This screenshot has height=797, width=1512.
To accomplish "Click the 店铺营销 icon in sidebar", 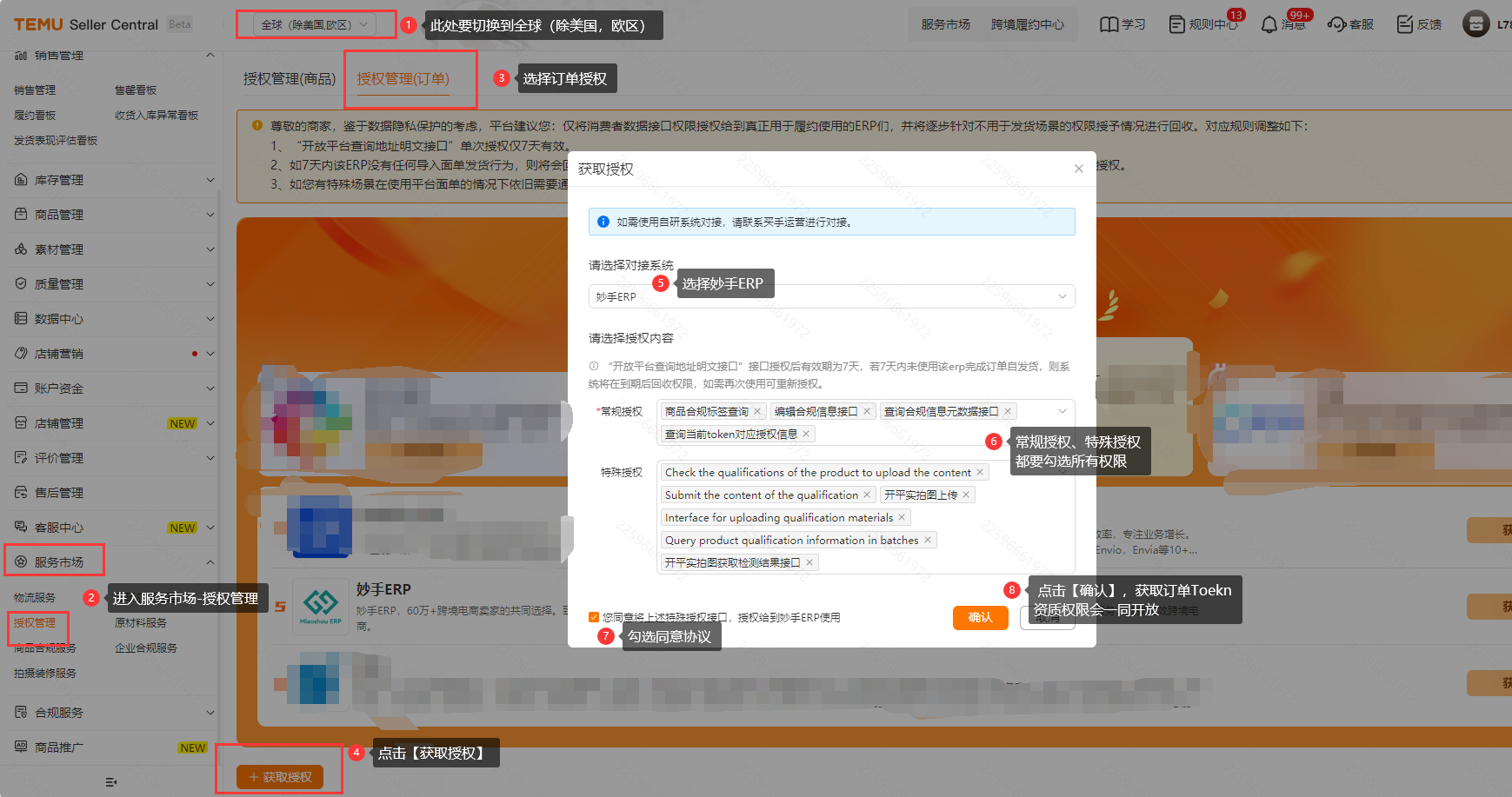I will (x=21, y=354).
